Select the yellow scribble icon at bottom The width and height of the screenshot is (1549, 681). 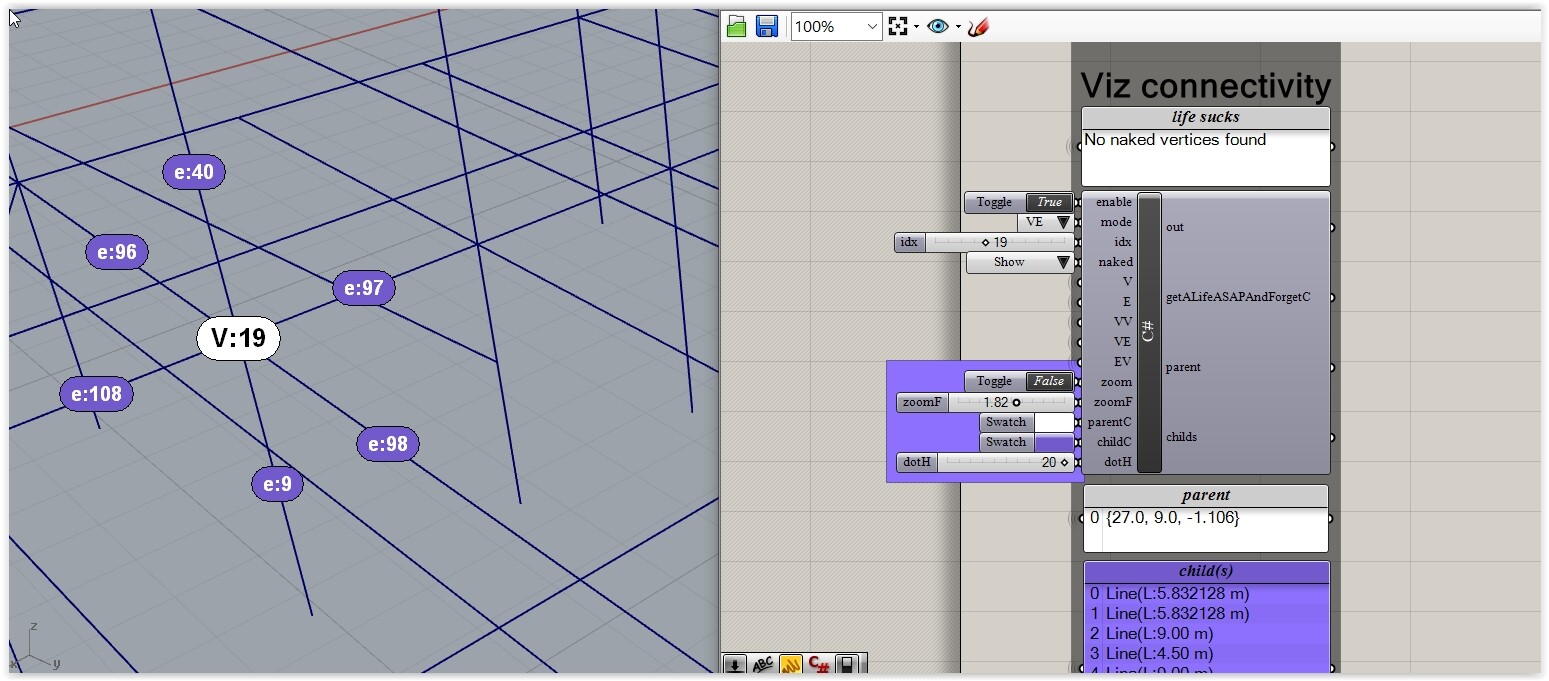pyautogui.click(x=791, y=665)
